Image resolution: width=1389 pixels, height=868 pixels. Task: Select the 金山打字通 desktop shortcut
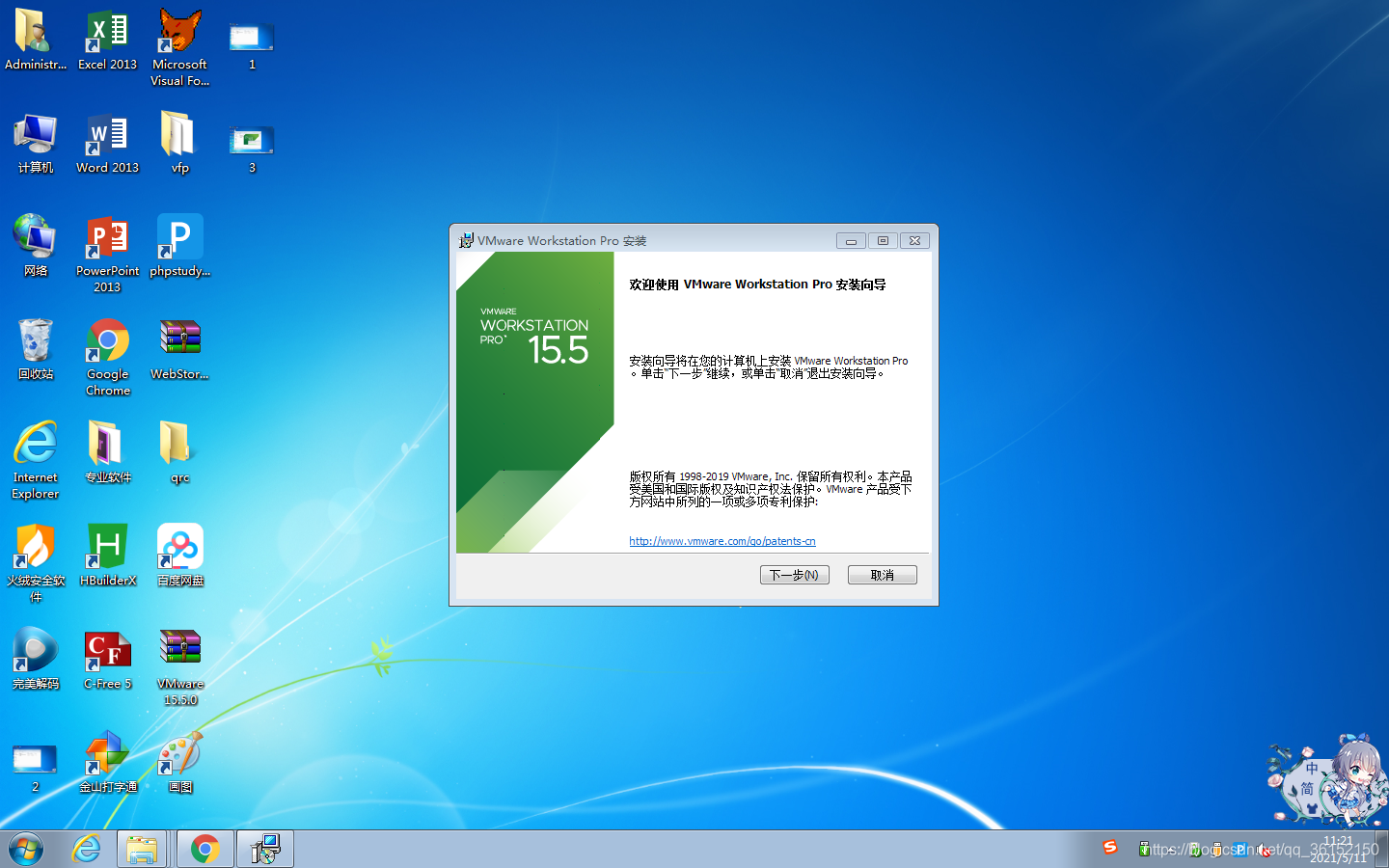click(107, 763)
